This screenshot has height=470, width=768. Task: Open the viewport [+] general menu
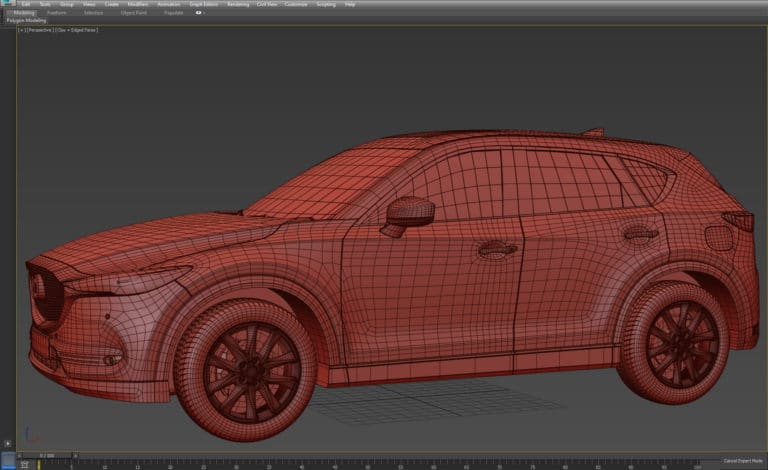(x=21, y=30)
